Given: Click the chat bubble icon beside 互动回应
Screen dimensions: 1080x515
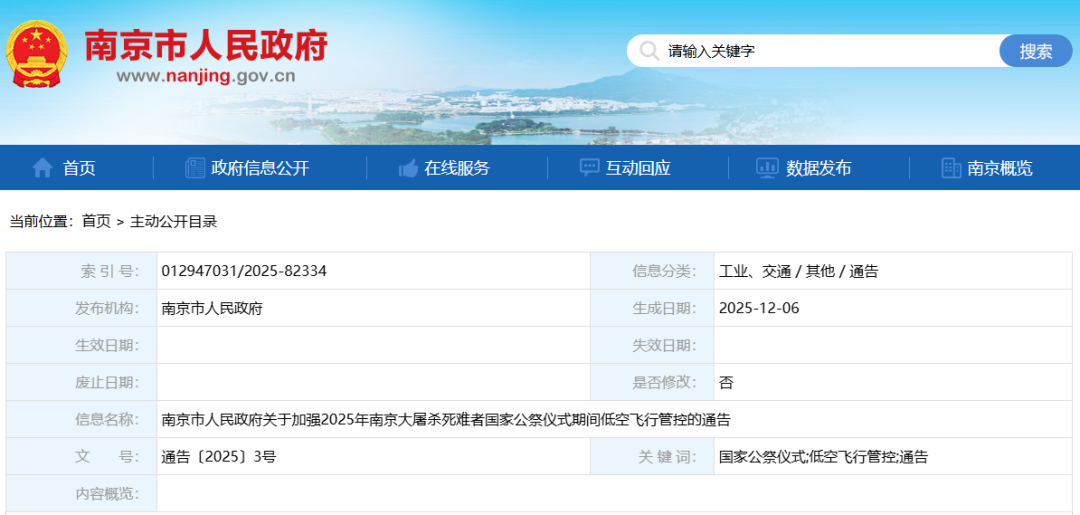Looking at the screenshot, I should [590, 168].
